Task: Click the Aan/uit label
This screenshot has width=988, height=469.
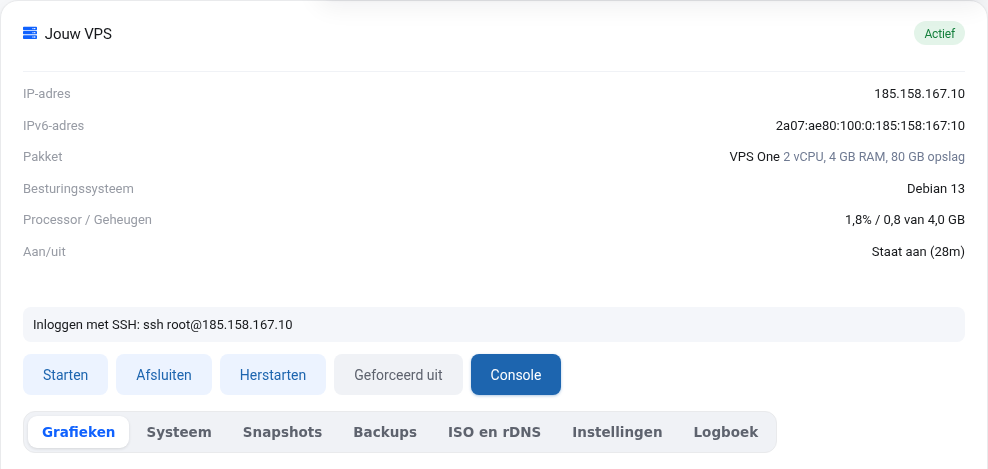Action: (44, 252)
